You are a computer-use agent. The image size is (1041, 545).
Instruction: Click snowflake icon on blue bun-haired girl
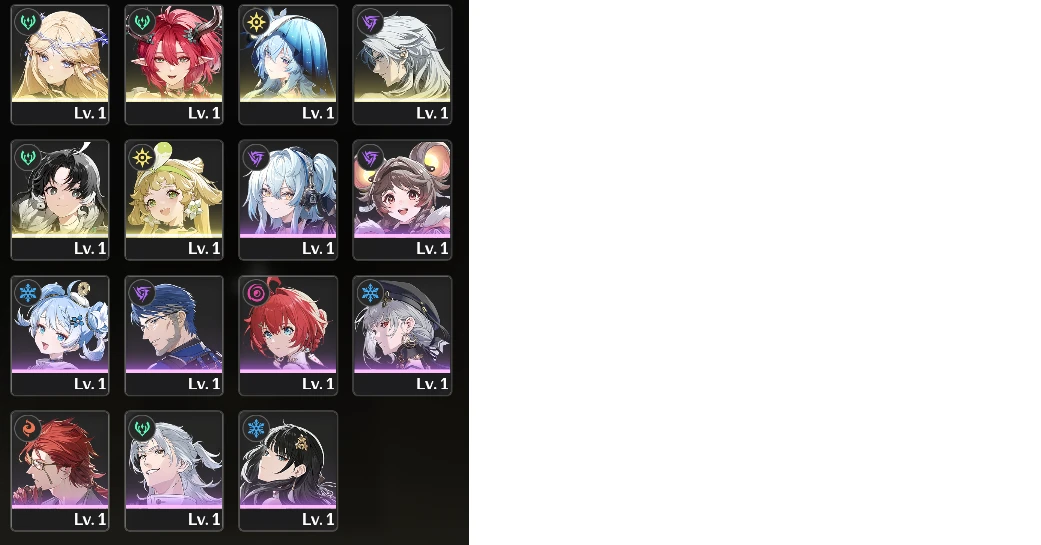pyautogui.click(x=28, y=293)
